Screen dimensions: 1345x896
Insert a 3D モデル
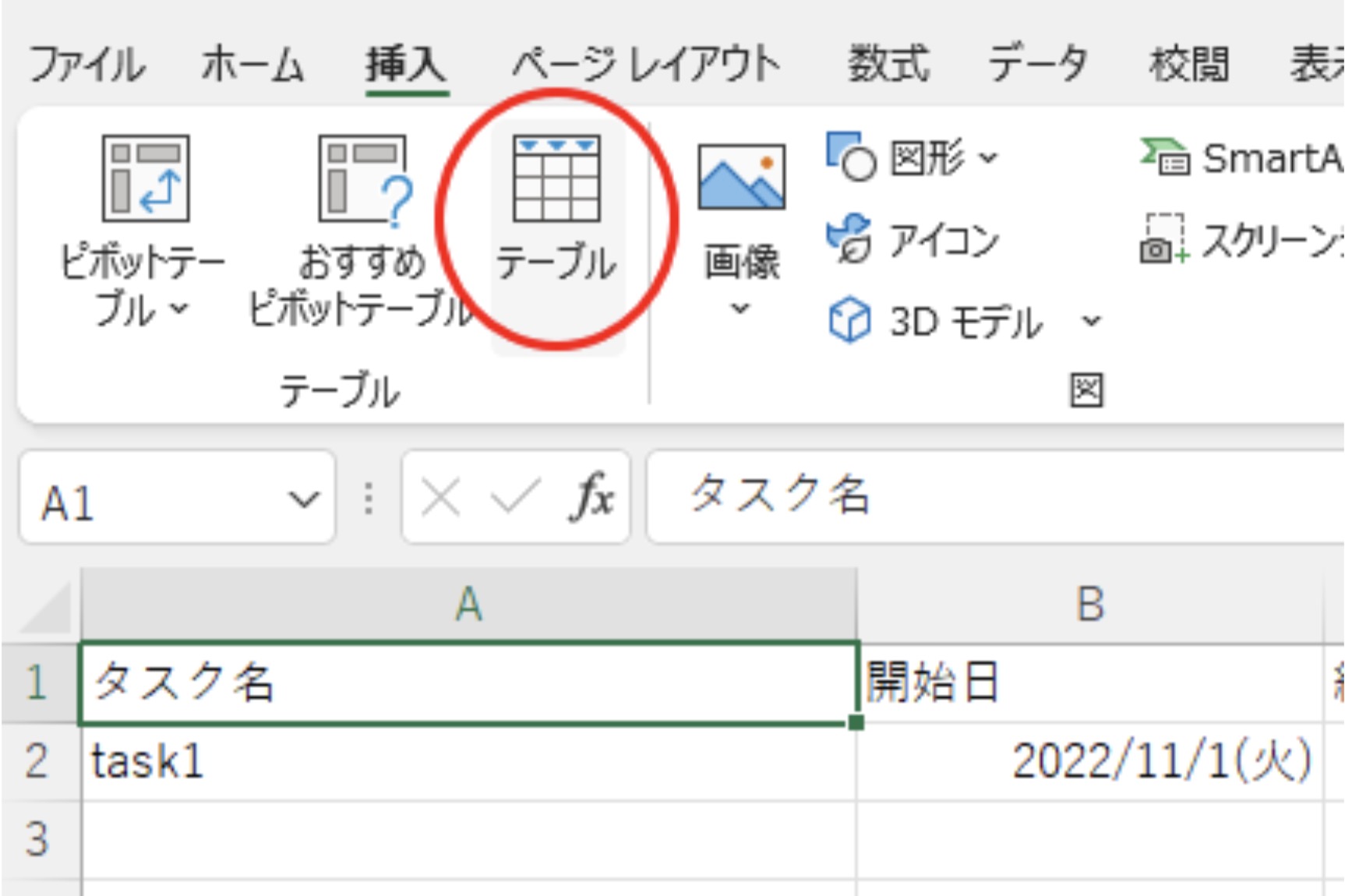click(935, 320)
